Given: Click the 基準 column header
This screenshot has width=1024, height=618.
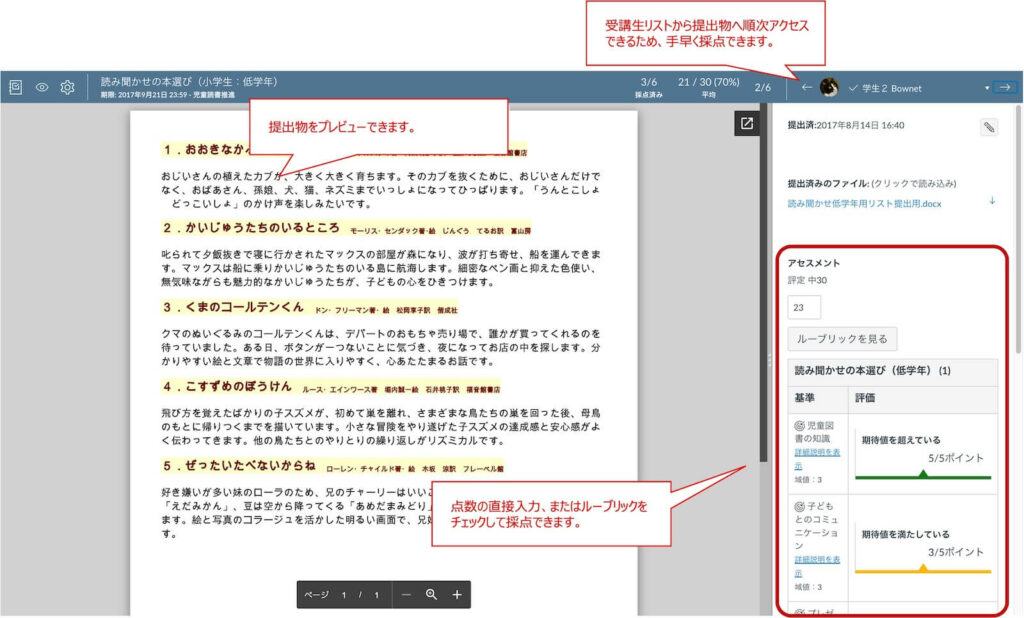Looking at the screenshot, I should click(805, 398).
